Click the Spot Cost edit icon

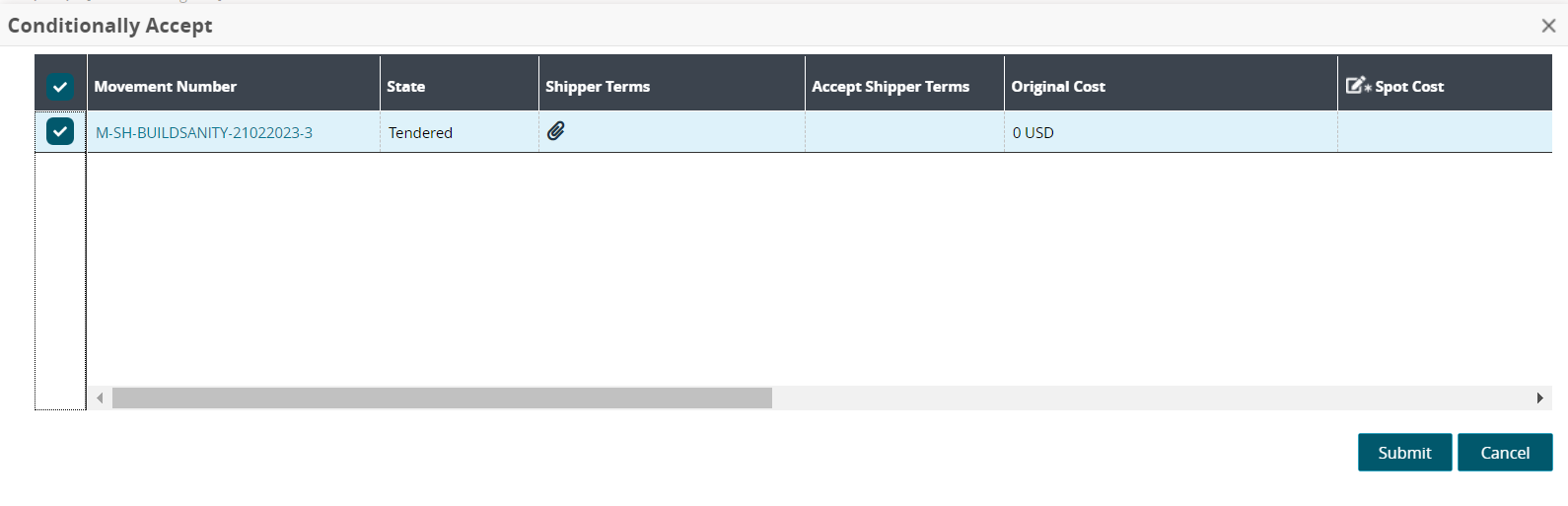coord(1358,86)
